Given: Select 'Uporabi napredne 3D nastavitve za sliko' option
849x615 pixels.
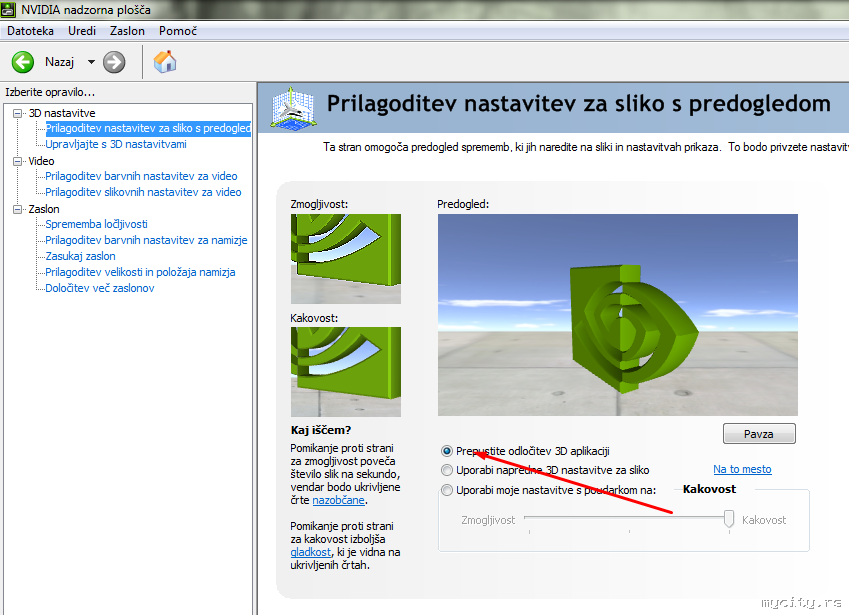Looking at the screenshot, I should [x=447, y=470].
